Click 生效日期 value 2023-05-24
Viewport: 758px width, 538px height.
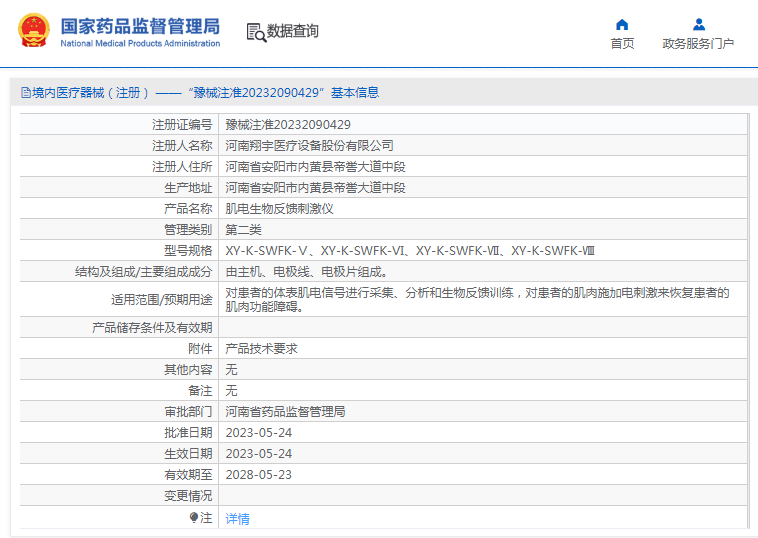pyautogui.click(x=259, y=454)
